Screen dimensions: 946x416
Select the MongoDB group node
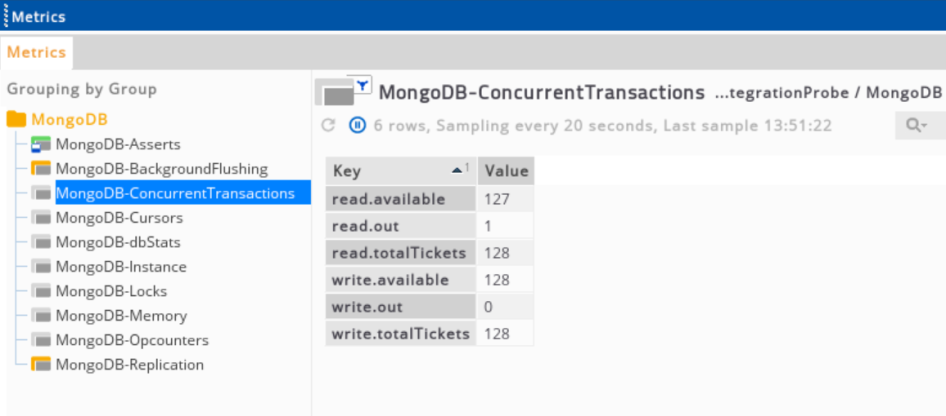tap(69, 119)
